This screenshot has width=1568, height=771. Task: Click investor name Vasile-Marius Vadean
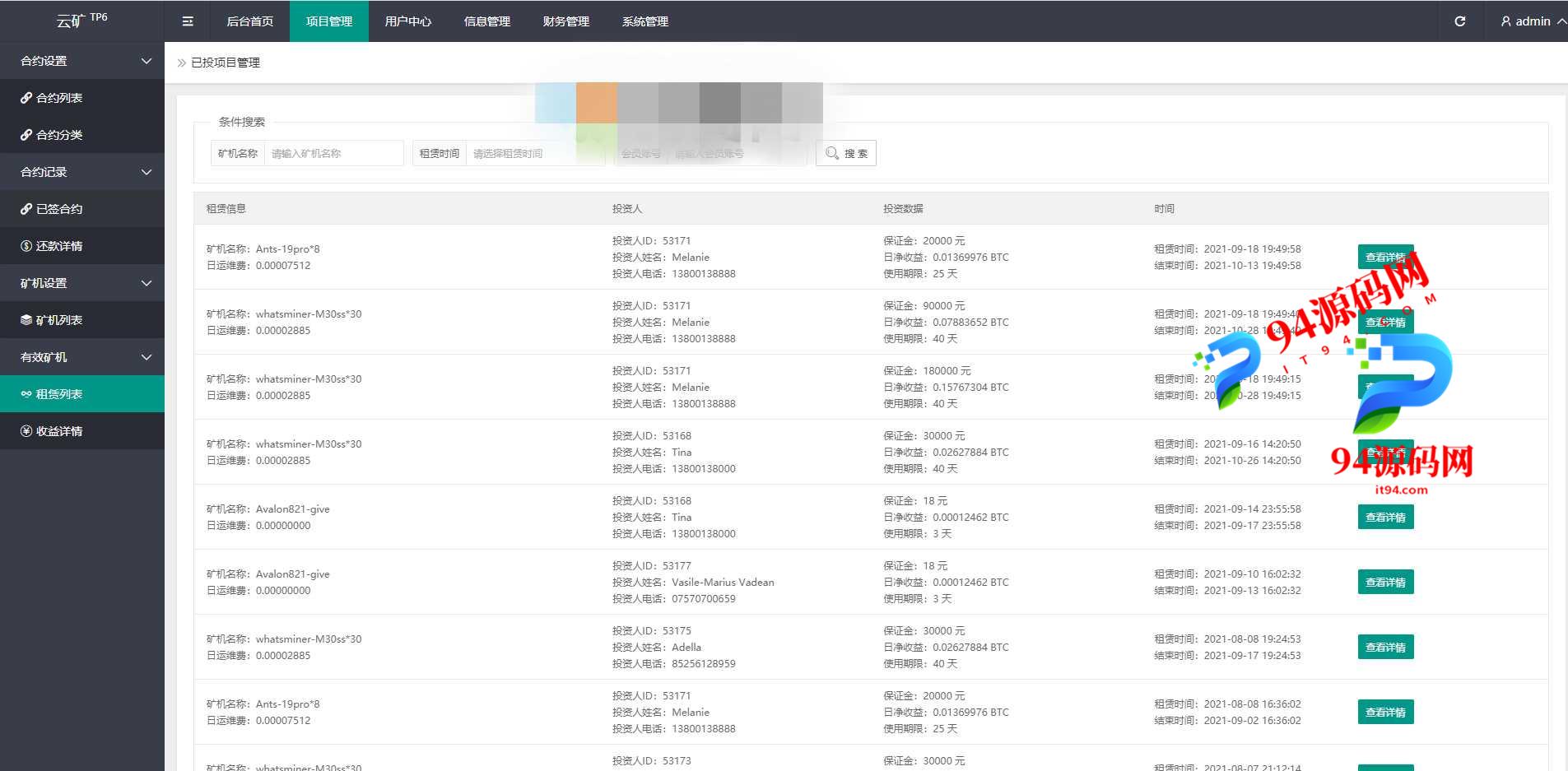click(723, 582)
